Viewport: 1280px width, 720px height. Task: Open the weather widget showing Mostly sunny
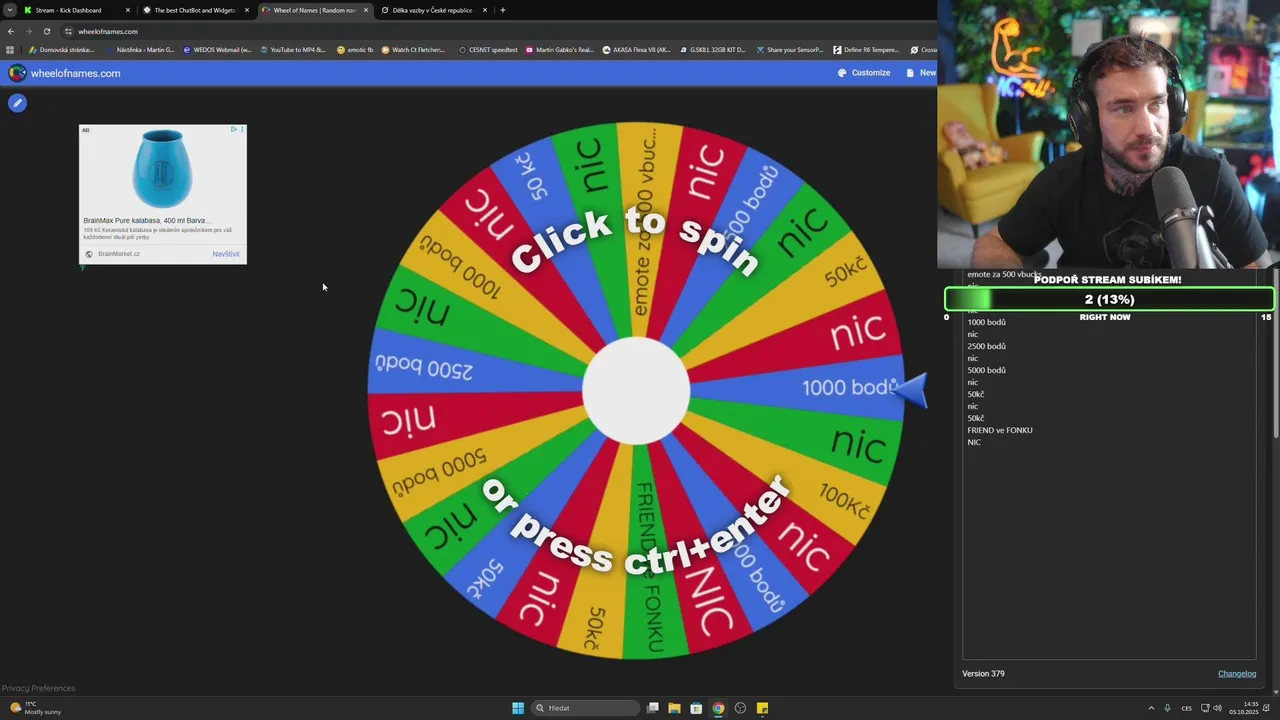[36, 708]
